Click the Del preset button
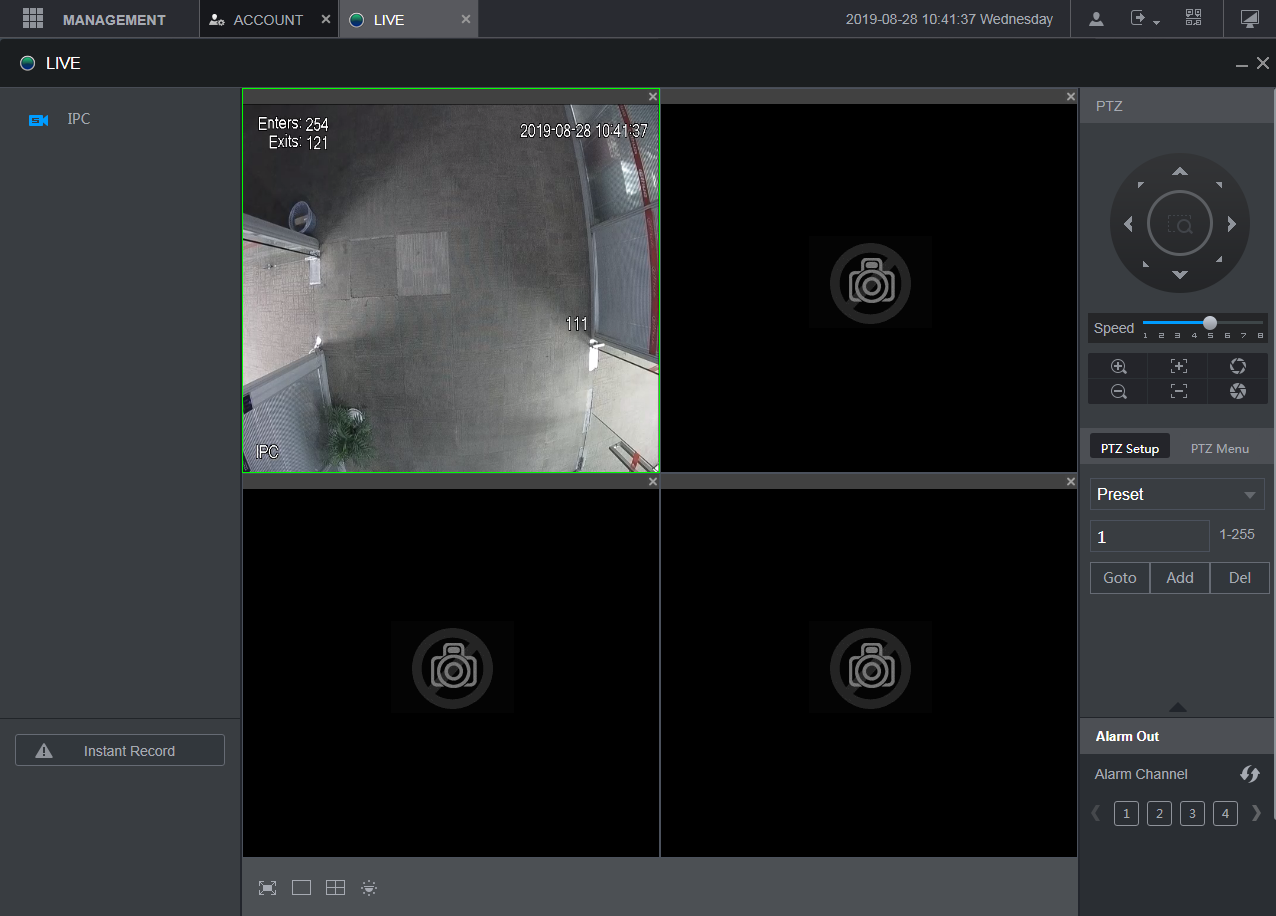Image resolution: width=1276 pixels, height=916 pixels. pos(1240,578)
